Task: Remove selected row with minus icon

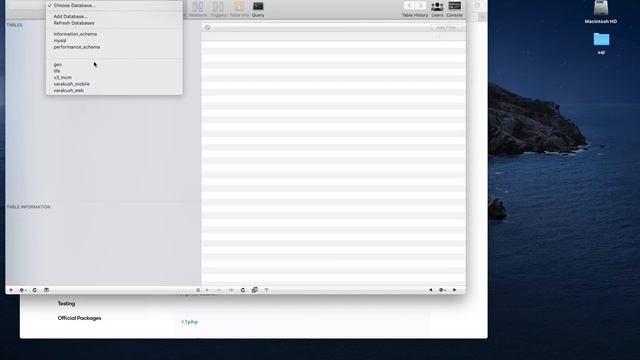Action: coord(219,290)
